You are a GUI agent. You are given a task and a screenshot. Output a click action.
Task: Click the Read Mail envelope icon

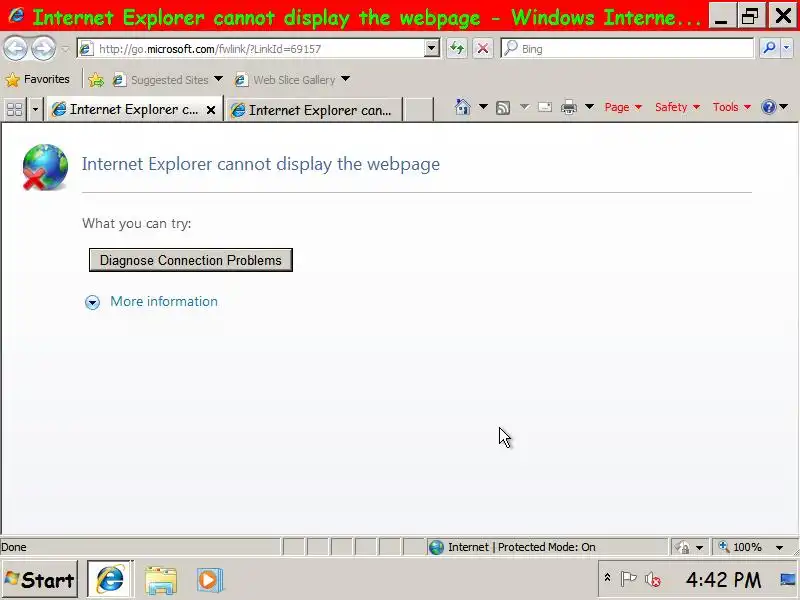[545, 107]
